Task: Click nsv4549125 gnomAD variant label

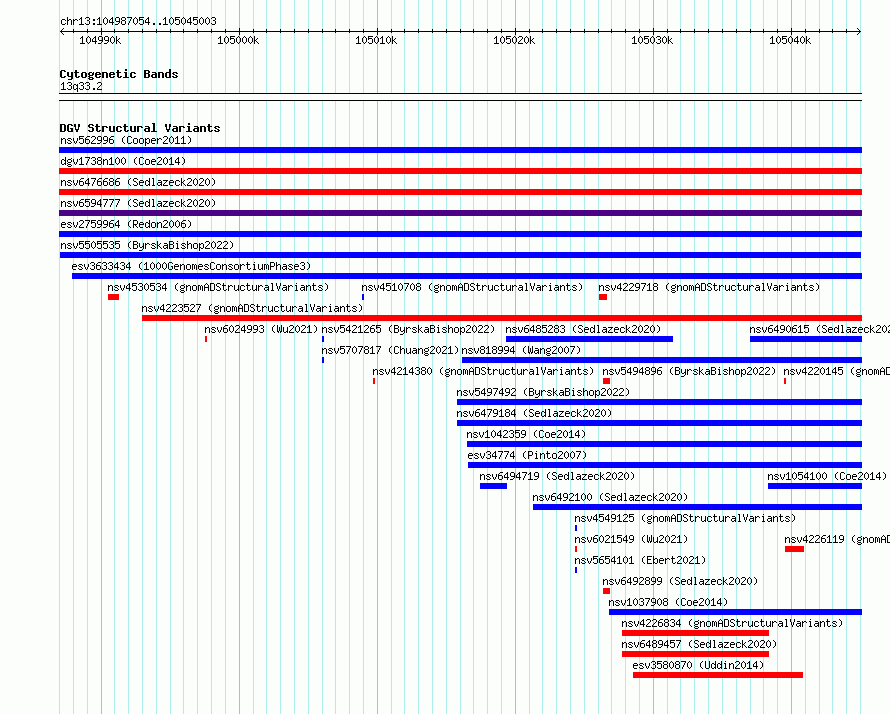Action: click(x=685, y=518)
